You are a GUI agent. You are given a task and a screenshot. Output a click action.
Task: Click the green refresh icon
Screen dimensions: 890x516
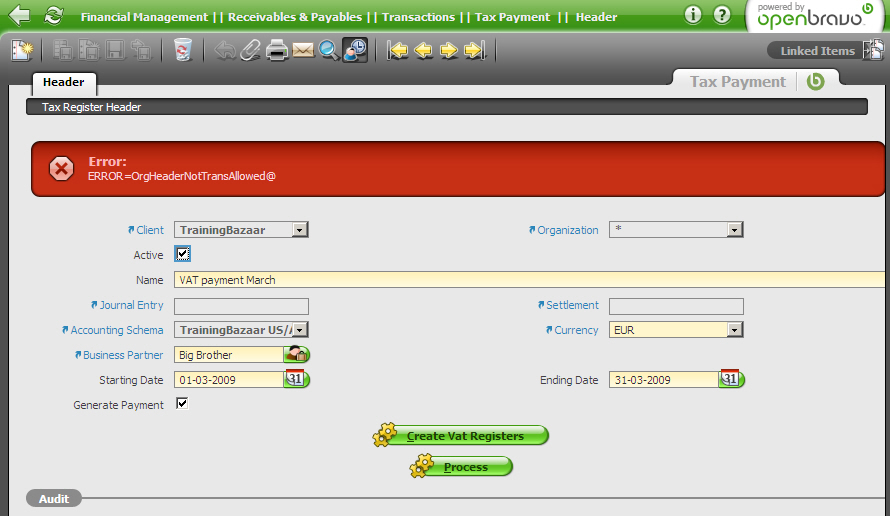(53, 15)
